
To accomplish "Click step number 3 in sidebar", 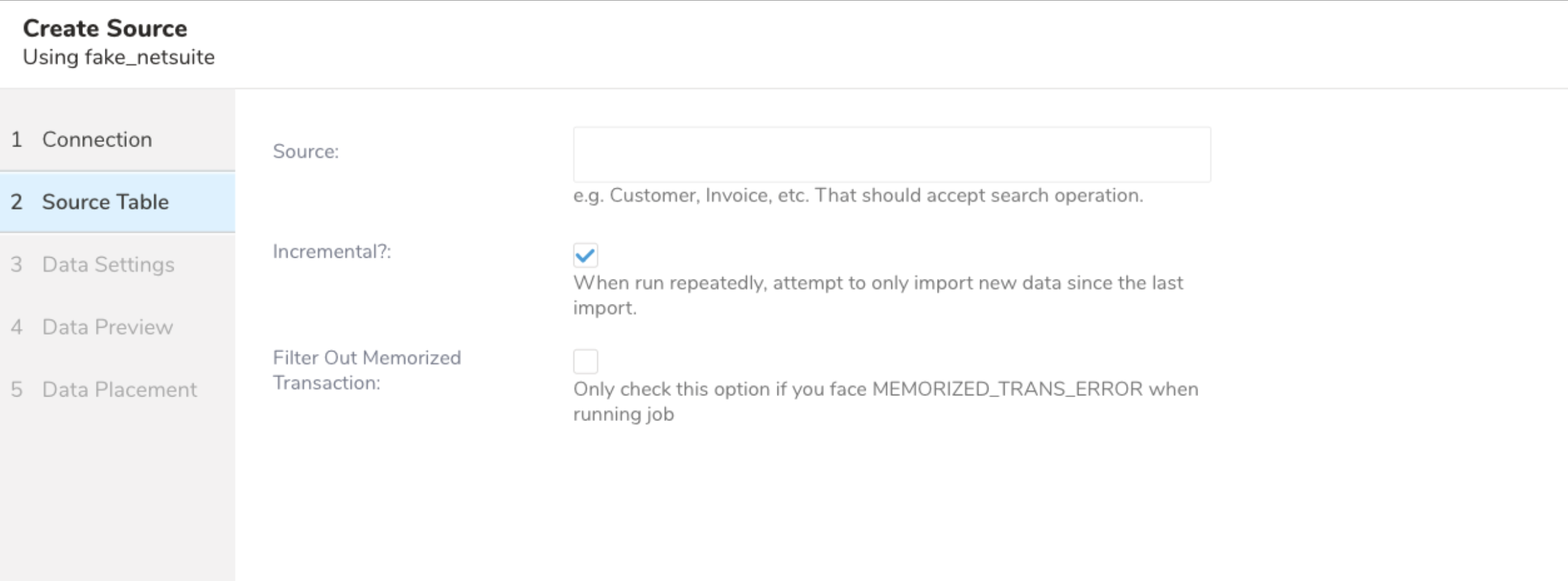I will coord(17,264).
